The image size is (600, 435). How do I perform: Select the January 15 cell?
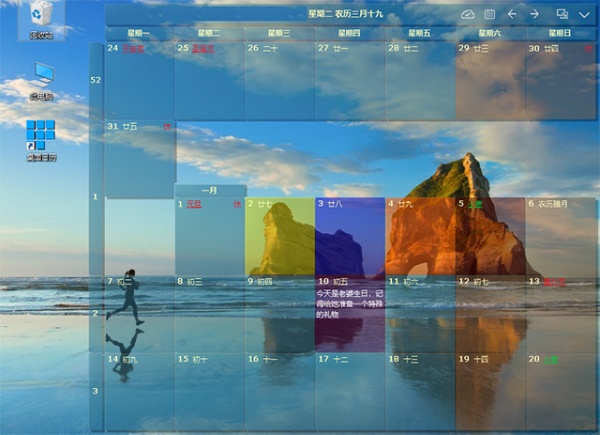(x=210, y=392)
